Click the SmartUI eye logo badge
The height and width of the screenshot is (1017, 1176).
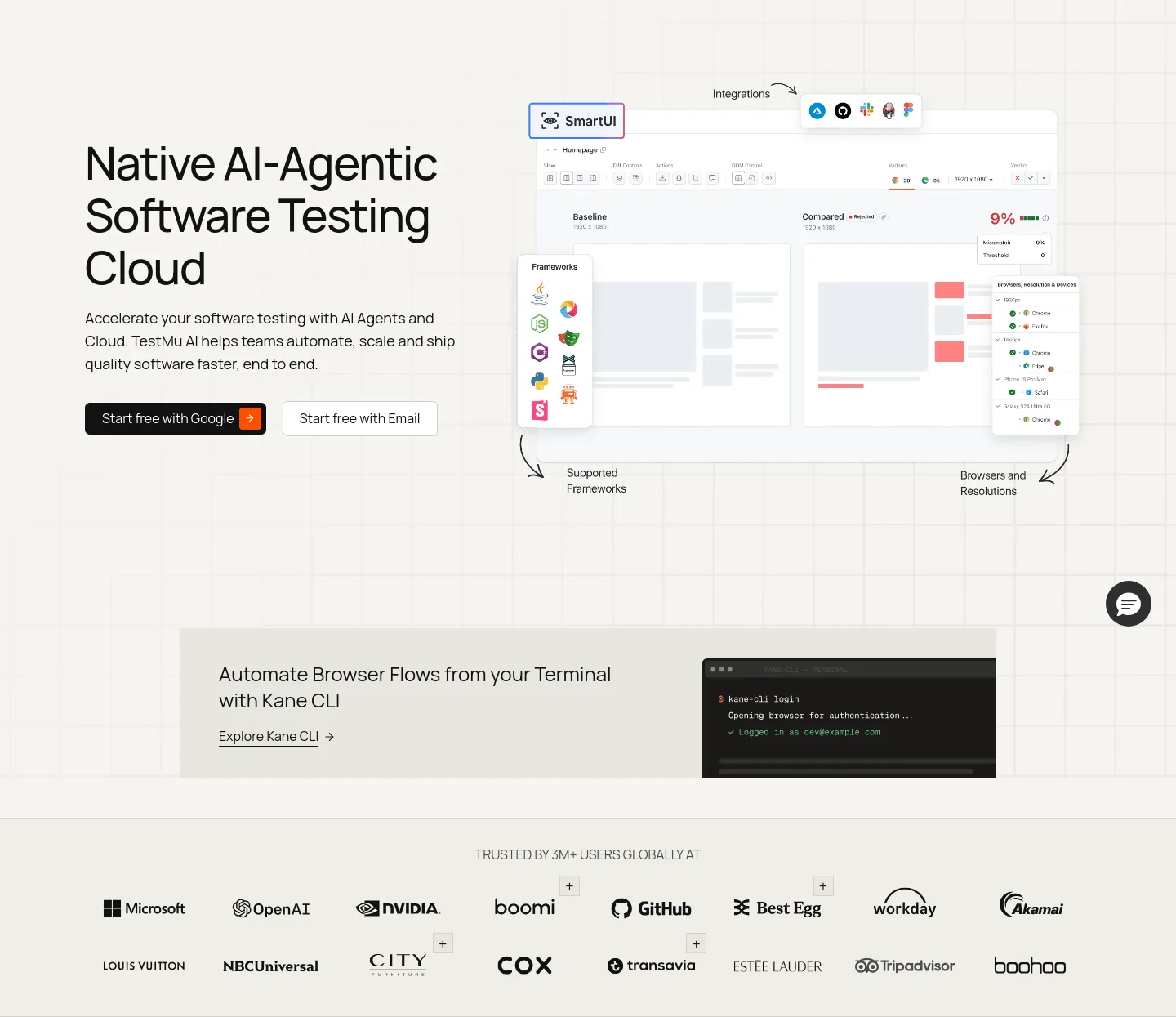pyautogui.click(x=577, y=121)
